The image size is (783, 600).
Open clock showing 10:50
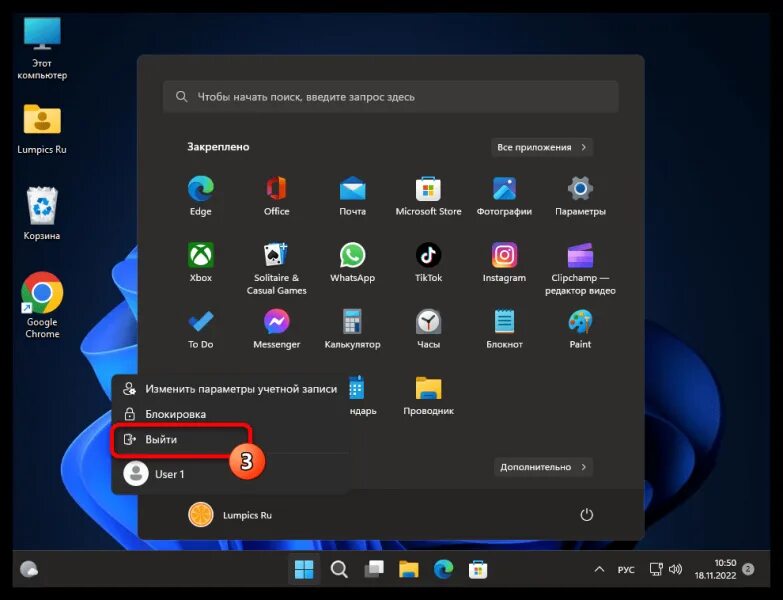coord(715,569)
